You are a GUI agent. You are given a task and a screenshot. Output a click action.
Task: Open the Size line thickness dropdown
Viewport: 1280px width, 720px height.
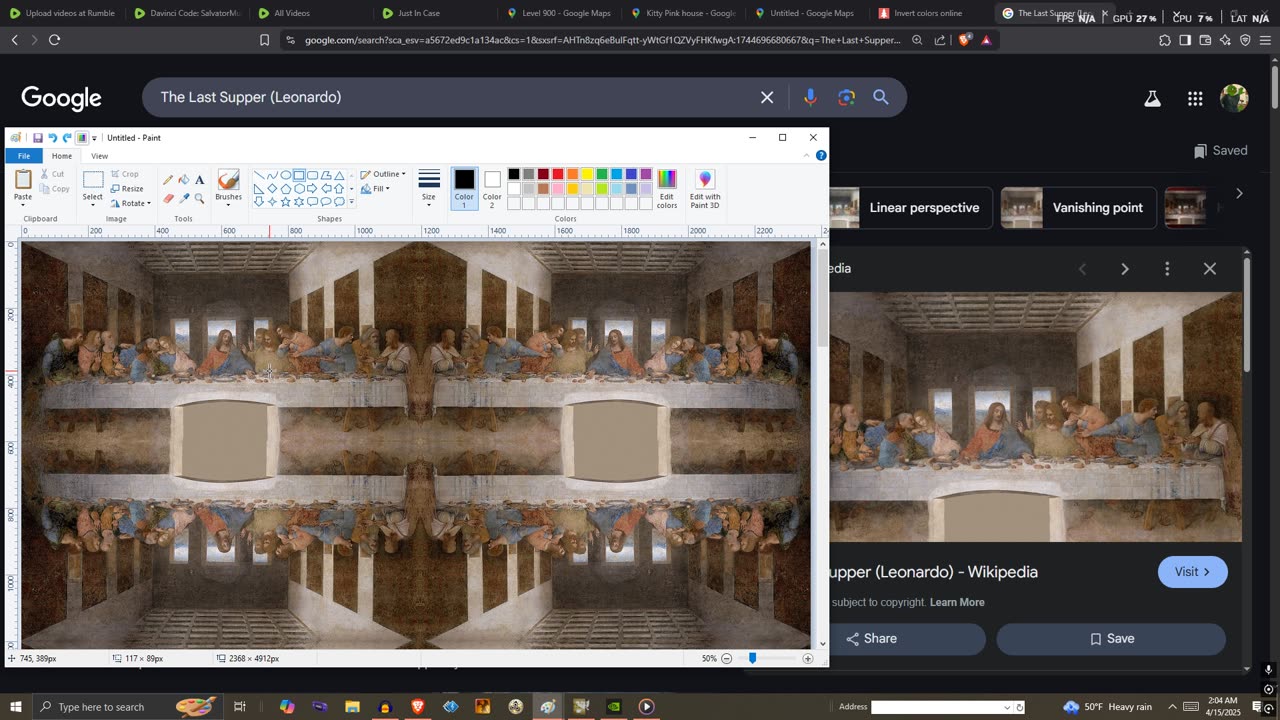tap(429, 188)
